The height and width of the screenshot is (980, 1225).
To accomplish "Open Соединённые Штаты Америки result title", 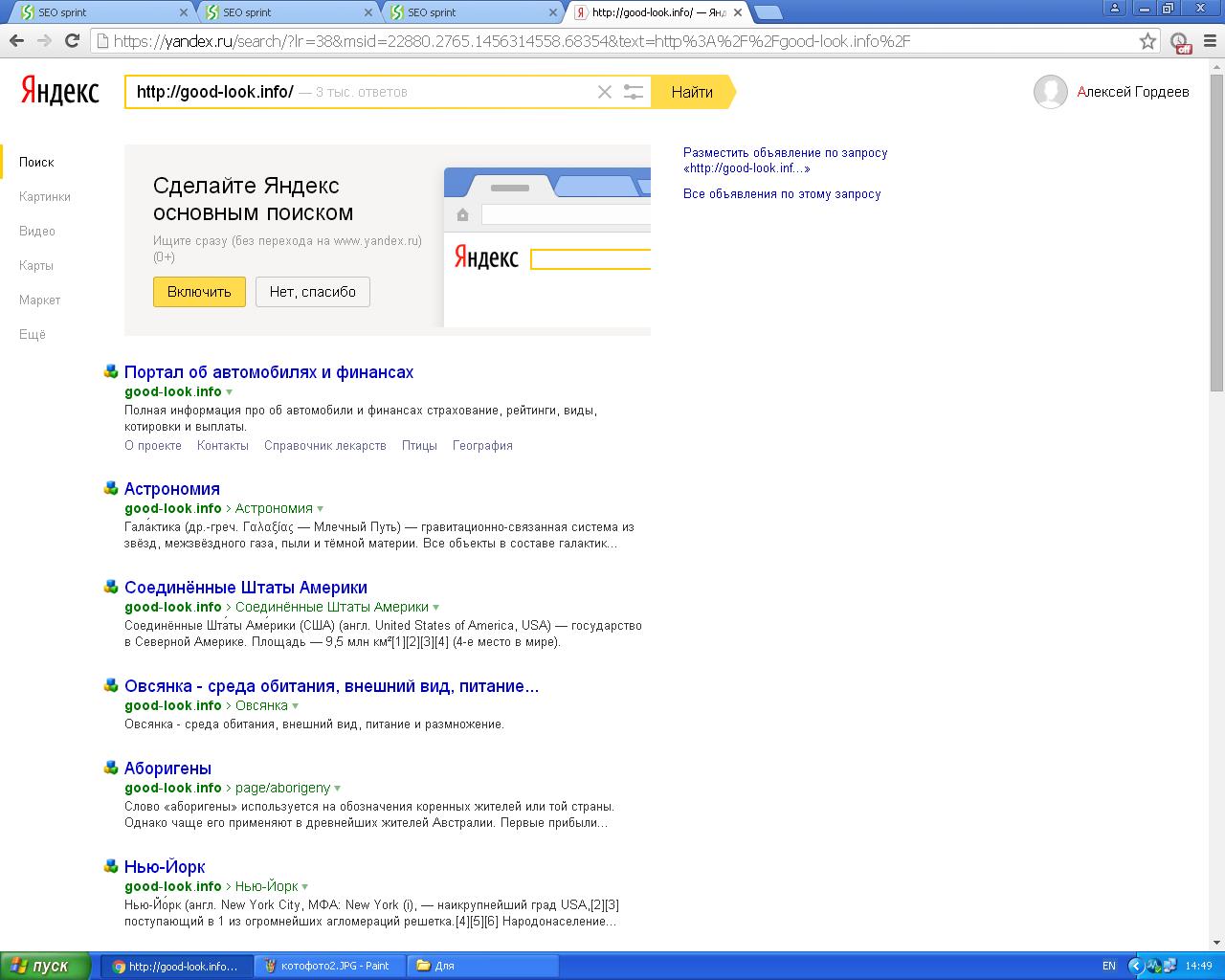I will tap(246, 587).
